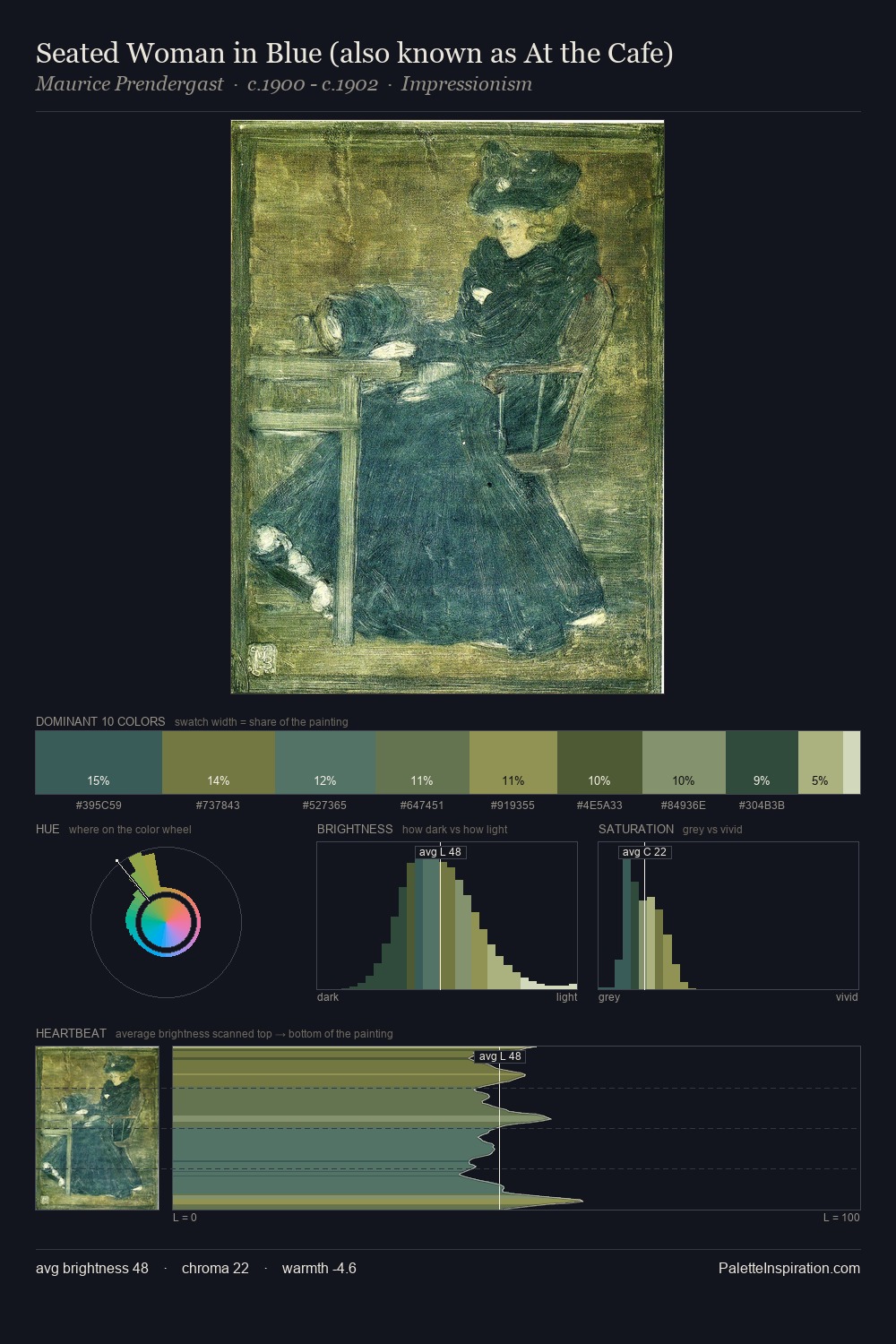This screenshot has height=1344, width=896.
Task: Click the 'L = 100' heartbeat axis label
Action: click(841, 1218)
